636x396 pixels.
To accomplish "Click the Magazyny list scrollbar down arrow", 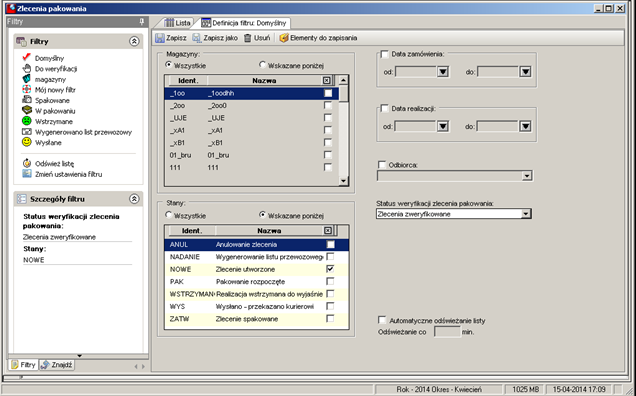I will pos(344,181).
